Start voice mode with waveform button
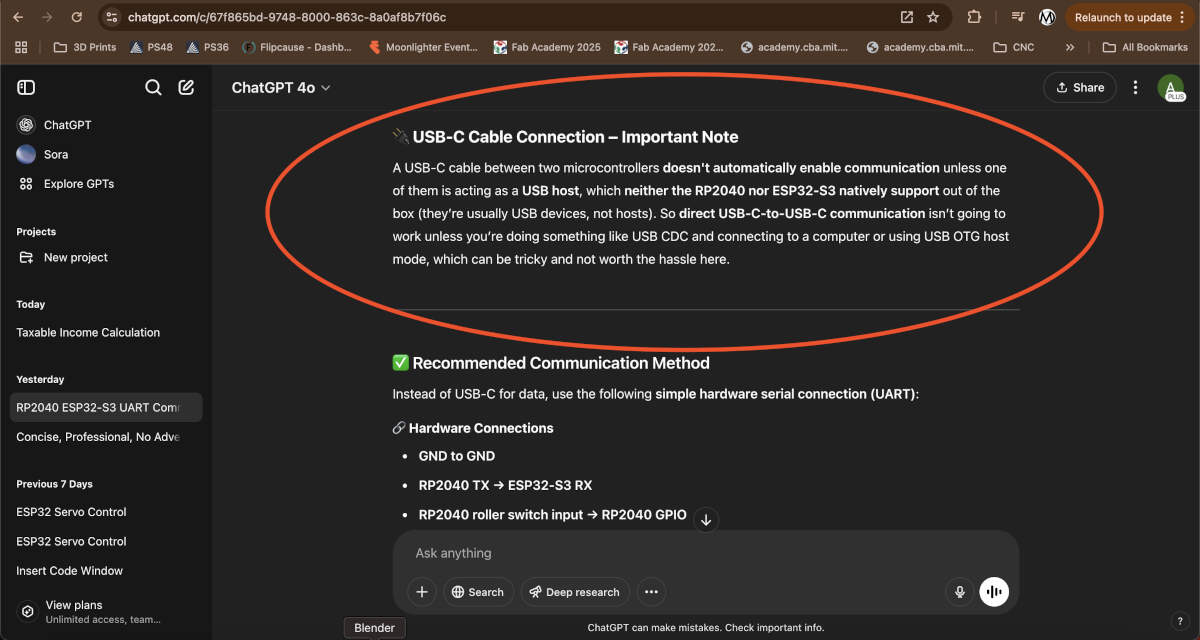Viewport: 1200px width, 640px height. pyautogui.click(x=994, y=592)
